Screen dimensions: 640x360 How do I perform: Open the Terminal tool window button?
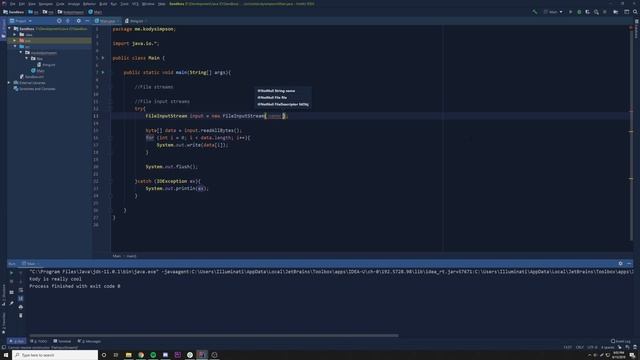(x=62, y=341)
